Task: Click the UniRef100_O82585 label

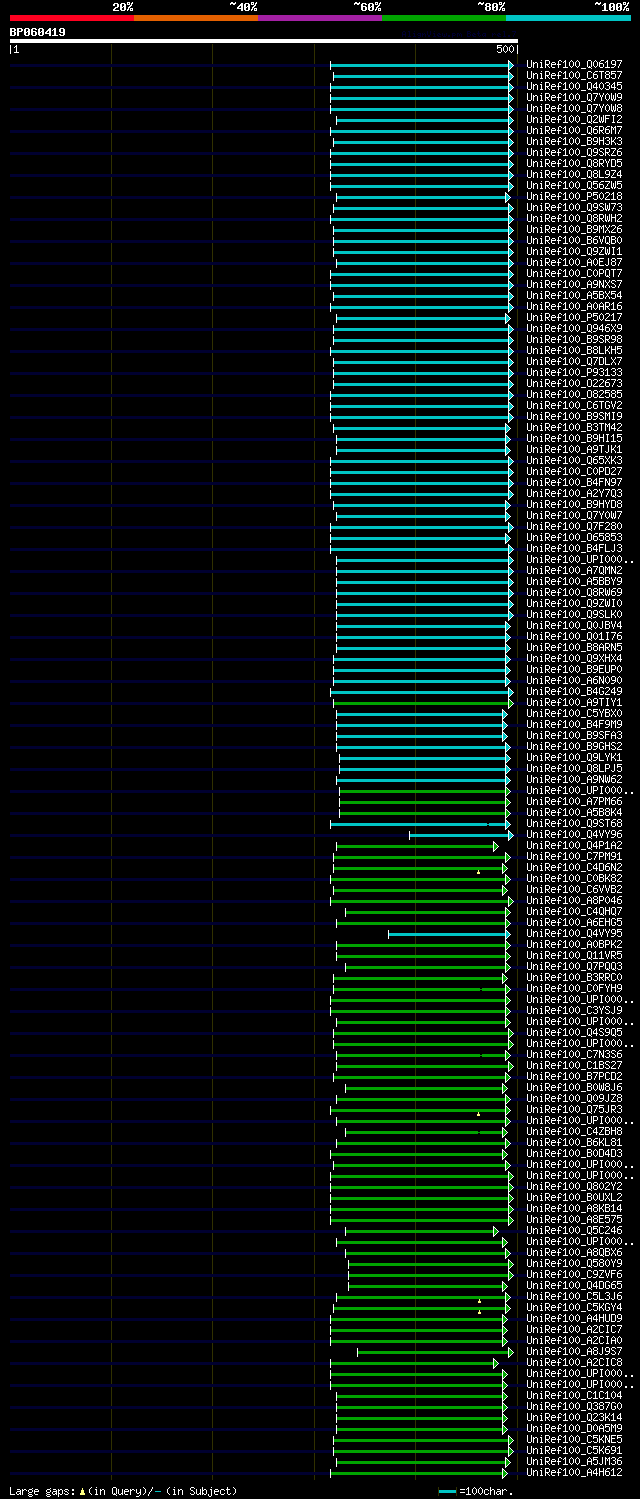Action: click(574, 394)
